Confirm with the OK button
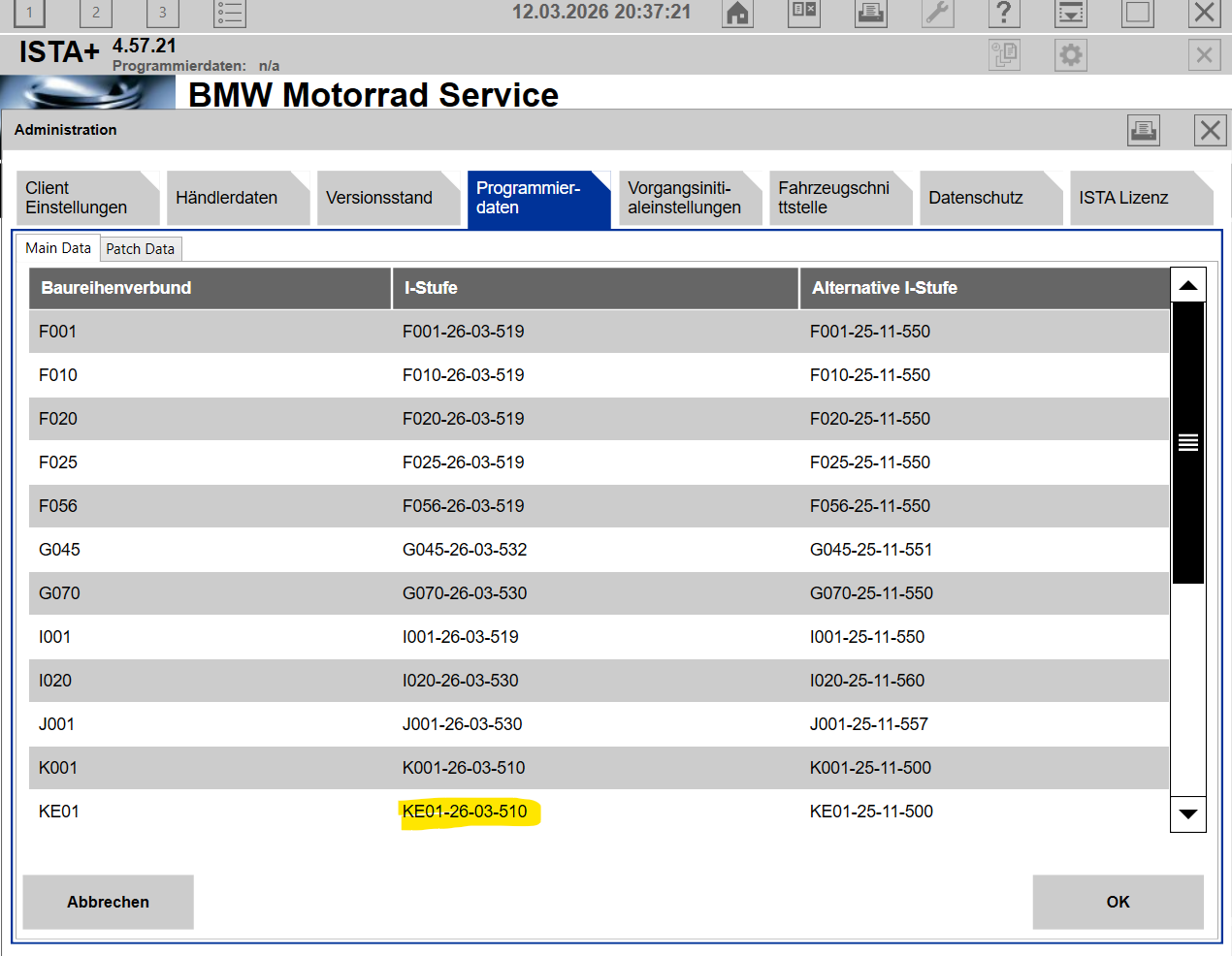The image size is (1232, 956). pyautogui.click(x=1118, y=902)
